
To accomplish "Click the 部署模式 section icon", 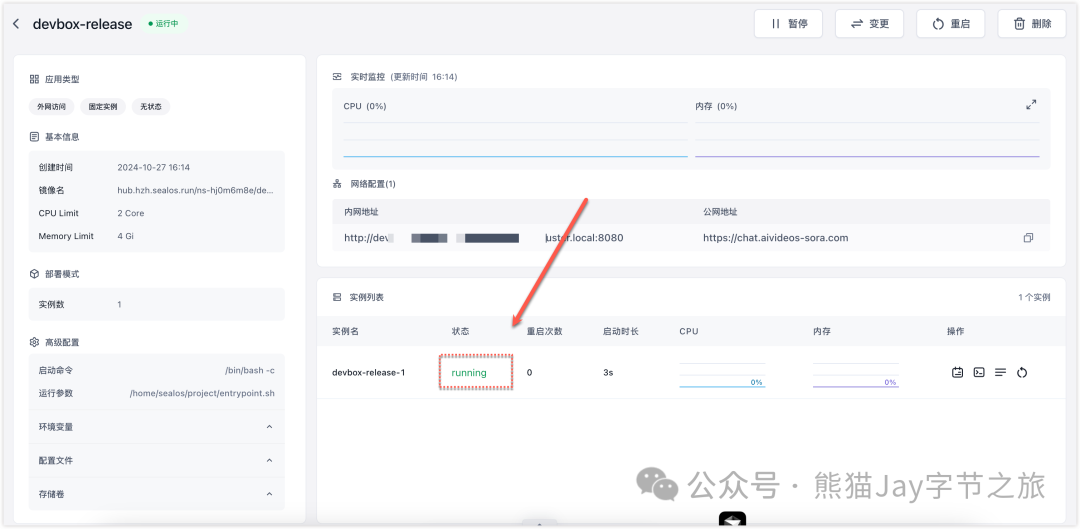I will pyautogui.click(x=34, y=274).
